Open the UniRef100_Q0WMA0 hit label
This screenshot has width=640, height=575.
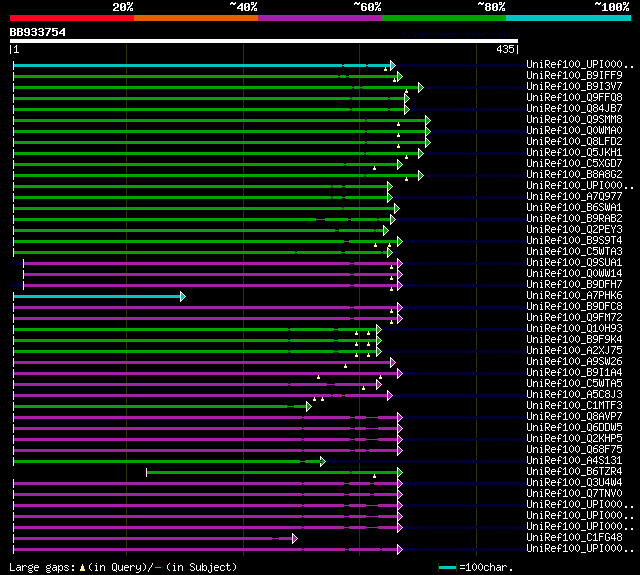pos(574,131)
